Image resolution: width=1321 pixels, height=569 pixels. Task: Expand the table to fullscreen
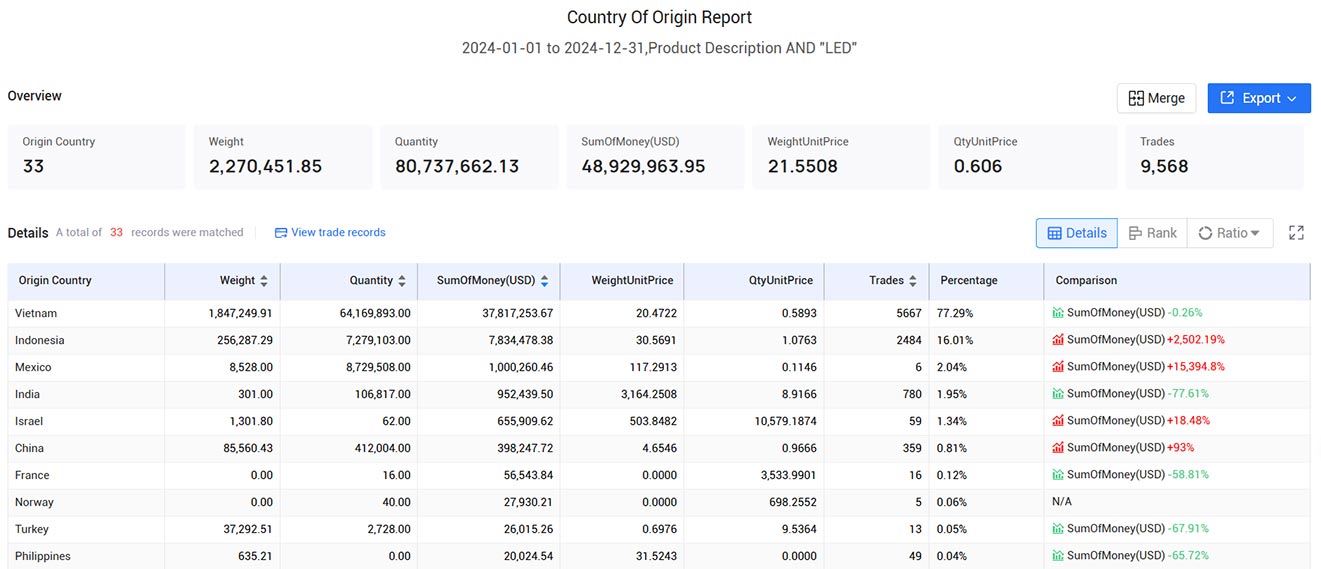pos(1296,233)
